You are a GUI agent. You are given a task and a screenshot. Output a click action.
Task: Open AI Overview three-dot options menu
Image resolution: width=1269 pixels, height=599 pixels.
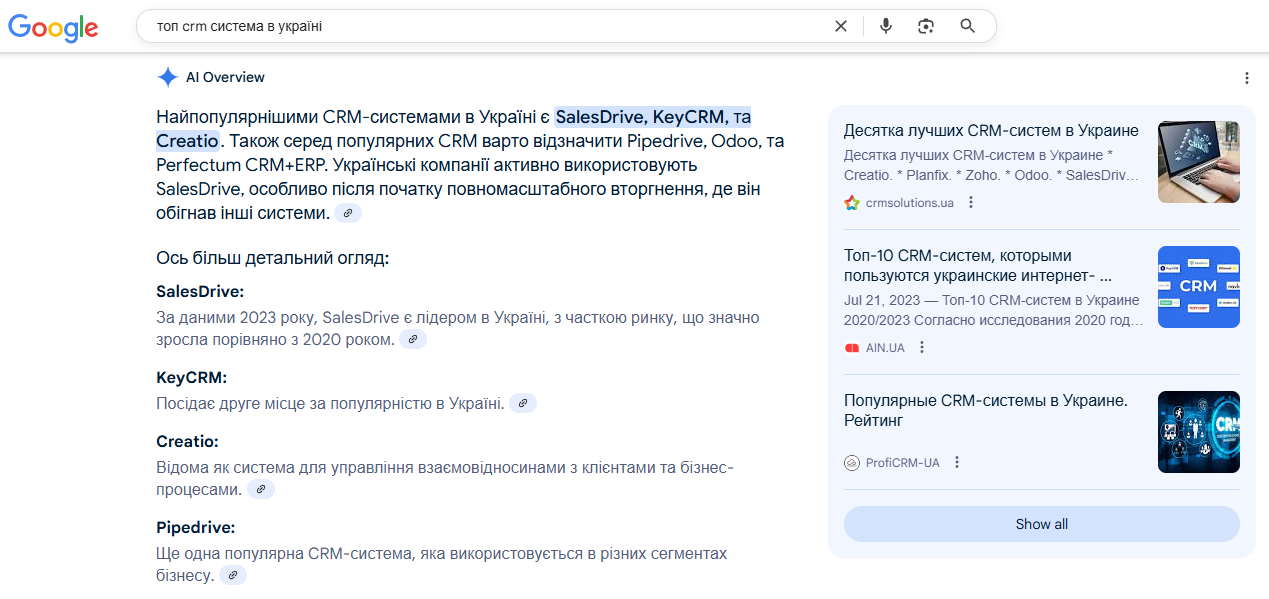1246,78
